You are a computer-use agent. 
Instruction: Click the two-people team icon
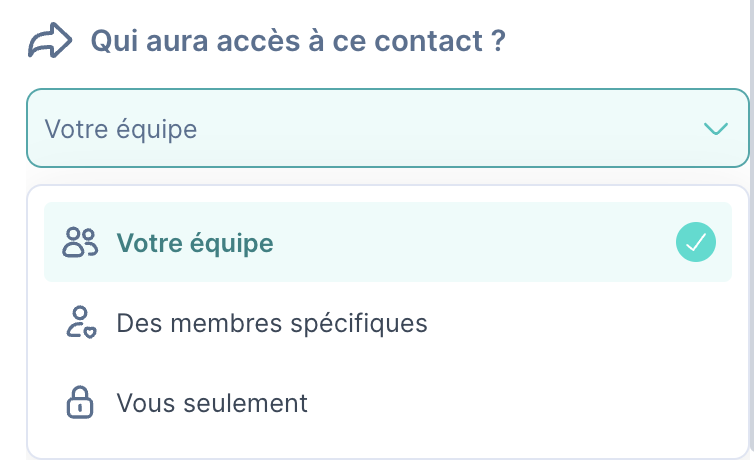80,242
